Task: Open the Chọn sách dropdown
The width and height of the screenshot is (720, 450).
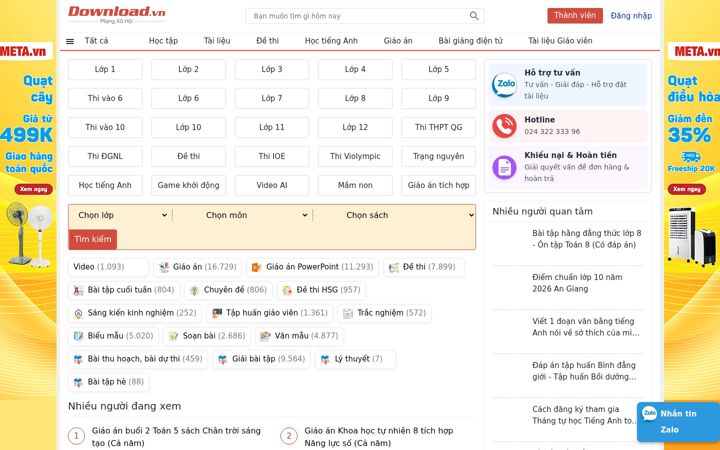Action: [408, 215]
